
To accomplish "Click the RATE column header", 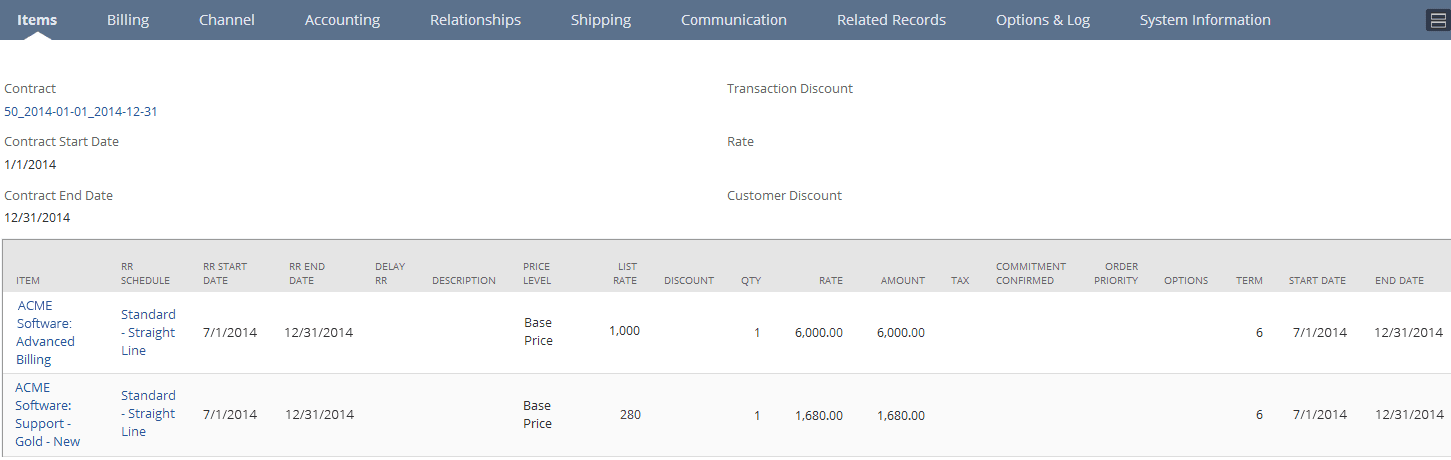I will pyautogui.click(x=831, y=281).
